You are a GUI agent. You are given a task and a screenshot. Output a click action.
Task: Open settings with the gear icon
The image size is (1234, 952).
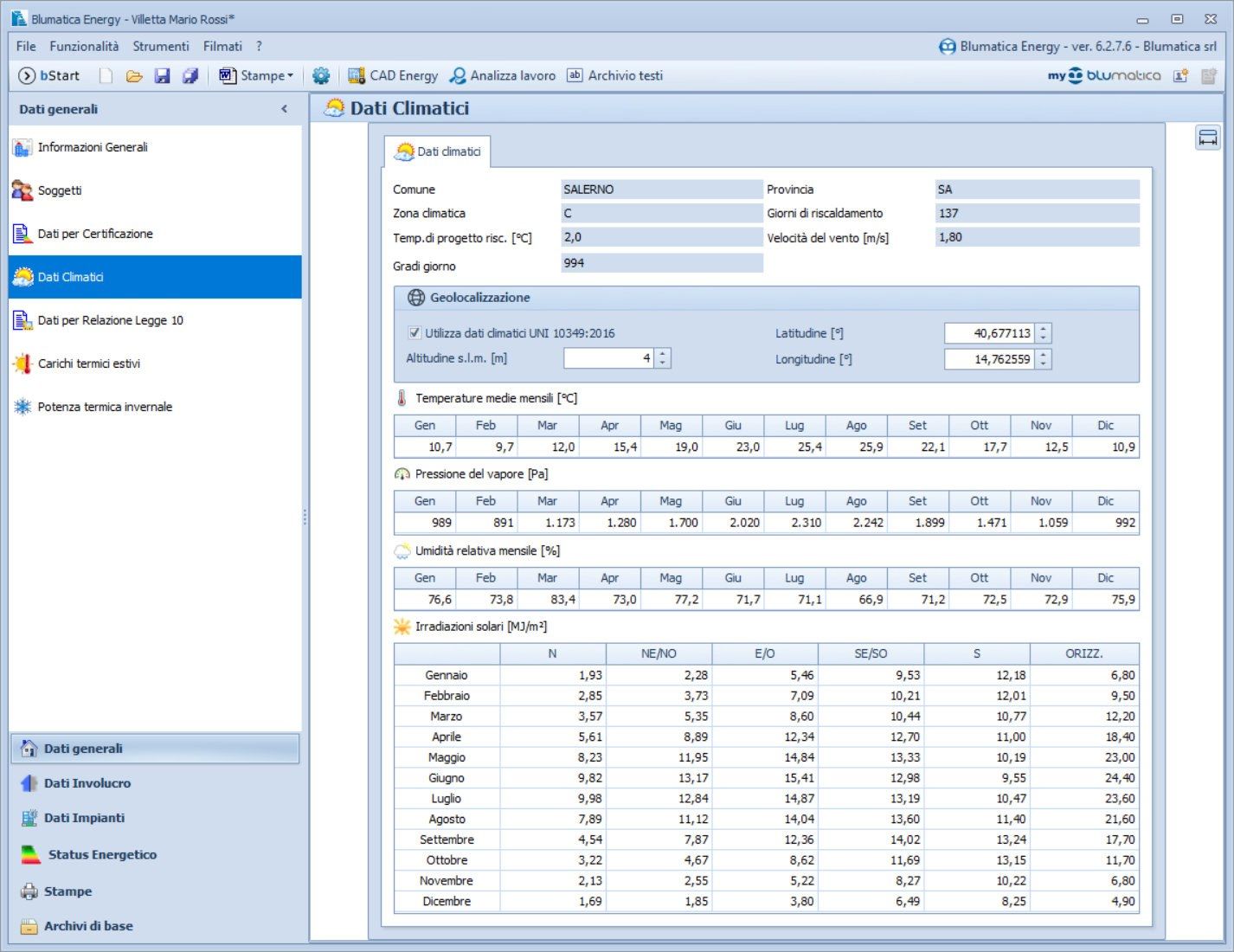[x=321, y=76]
